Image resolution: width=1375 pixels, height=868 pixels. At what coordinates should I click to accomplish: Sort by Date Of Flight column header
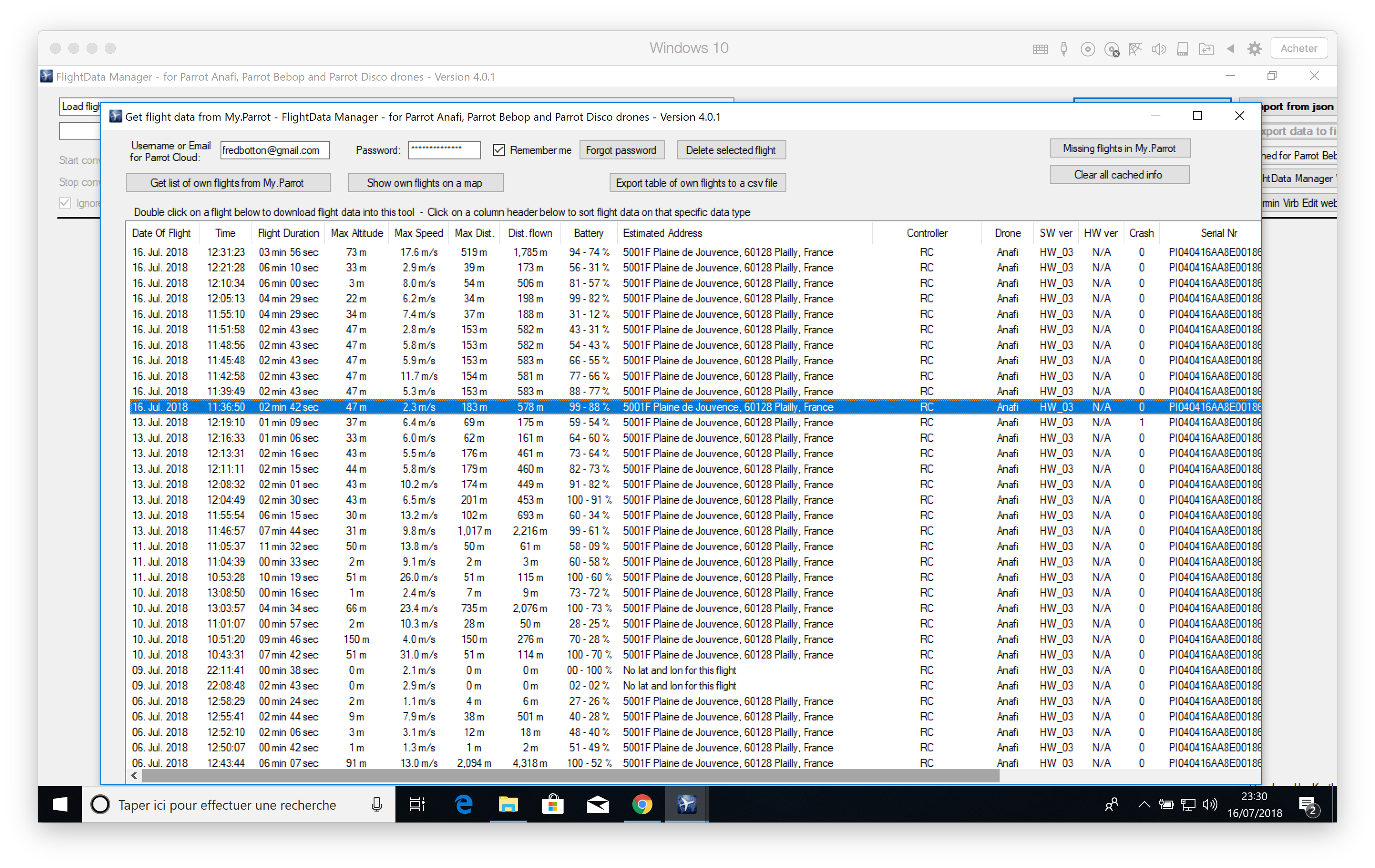pos(162,233)
